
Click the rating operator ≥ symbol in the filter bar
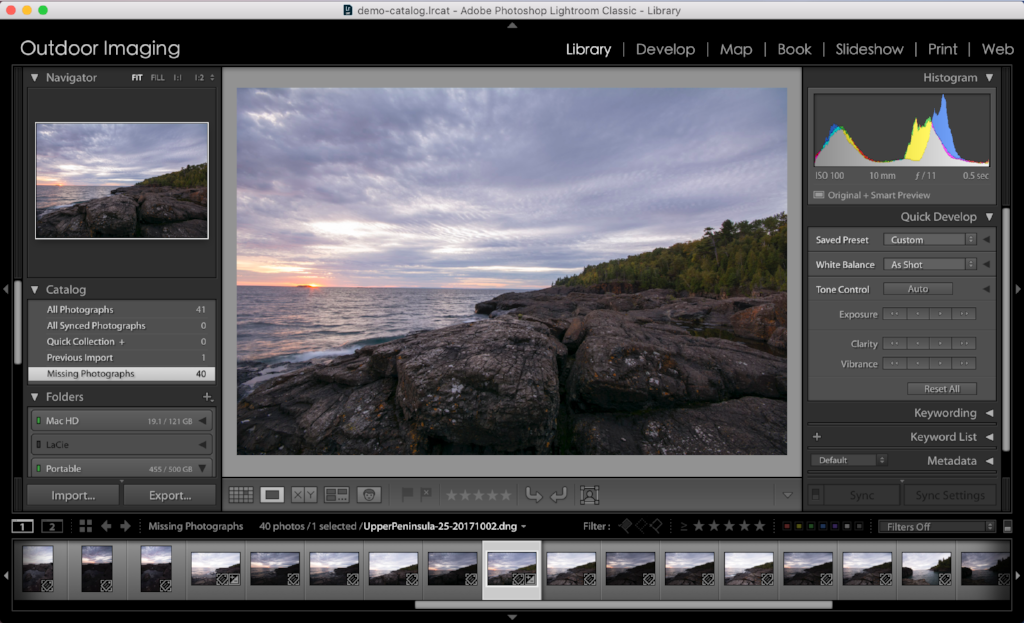[x=683, y=526]
